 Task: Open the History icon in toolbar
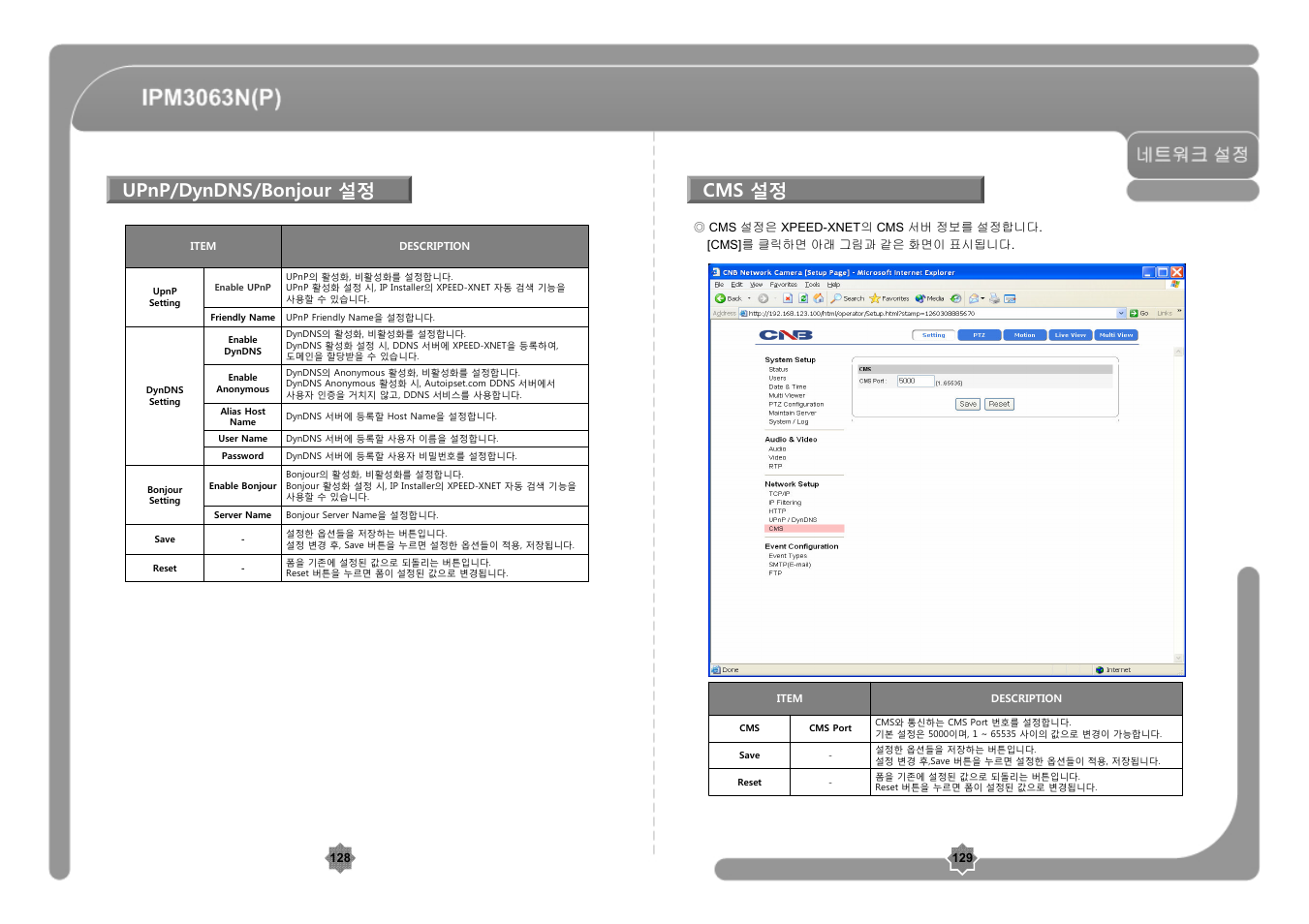tap(956, 298)
